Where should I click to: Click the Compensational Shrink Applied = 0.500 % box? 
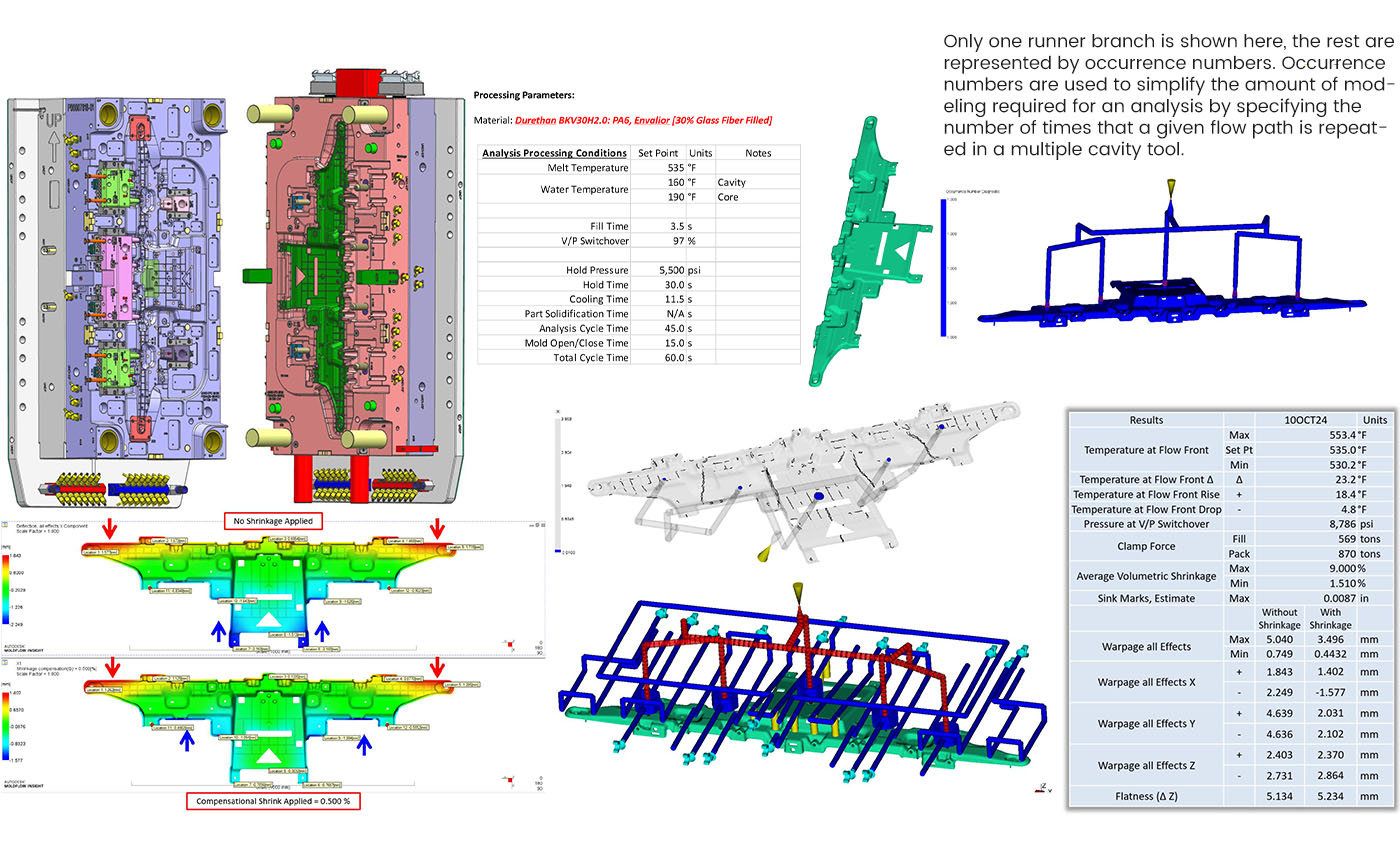(x=272, y=801)
